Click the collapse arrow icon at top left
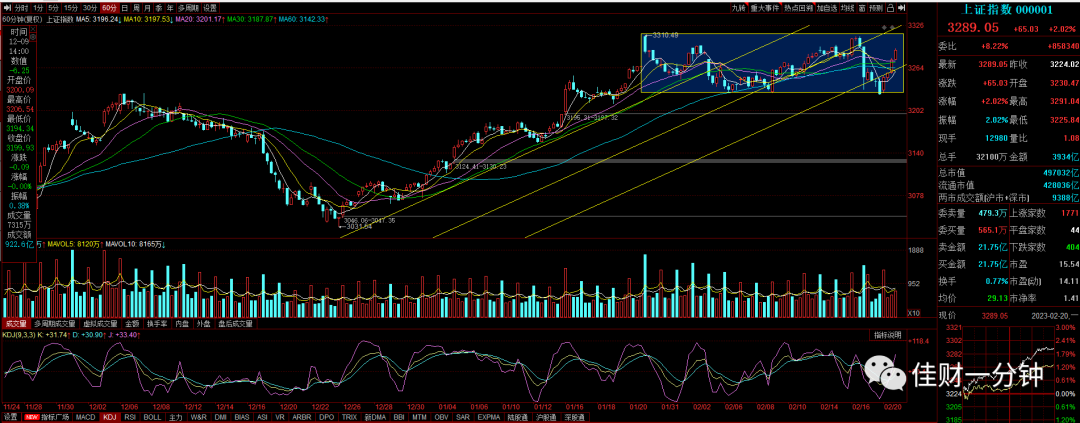 coord(8,8)
